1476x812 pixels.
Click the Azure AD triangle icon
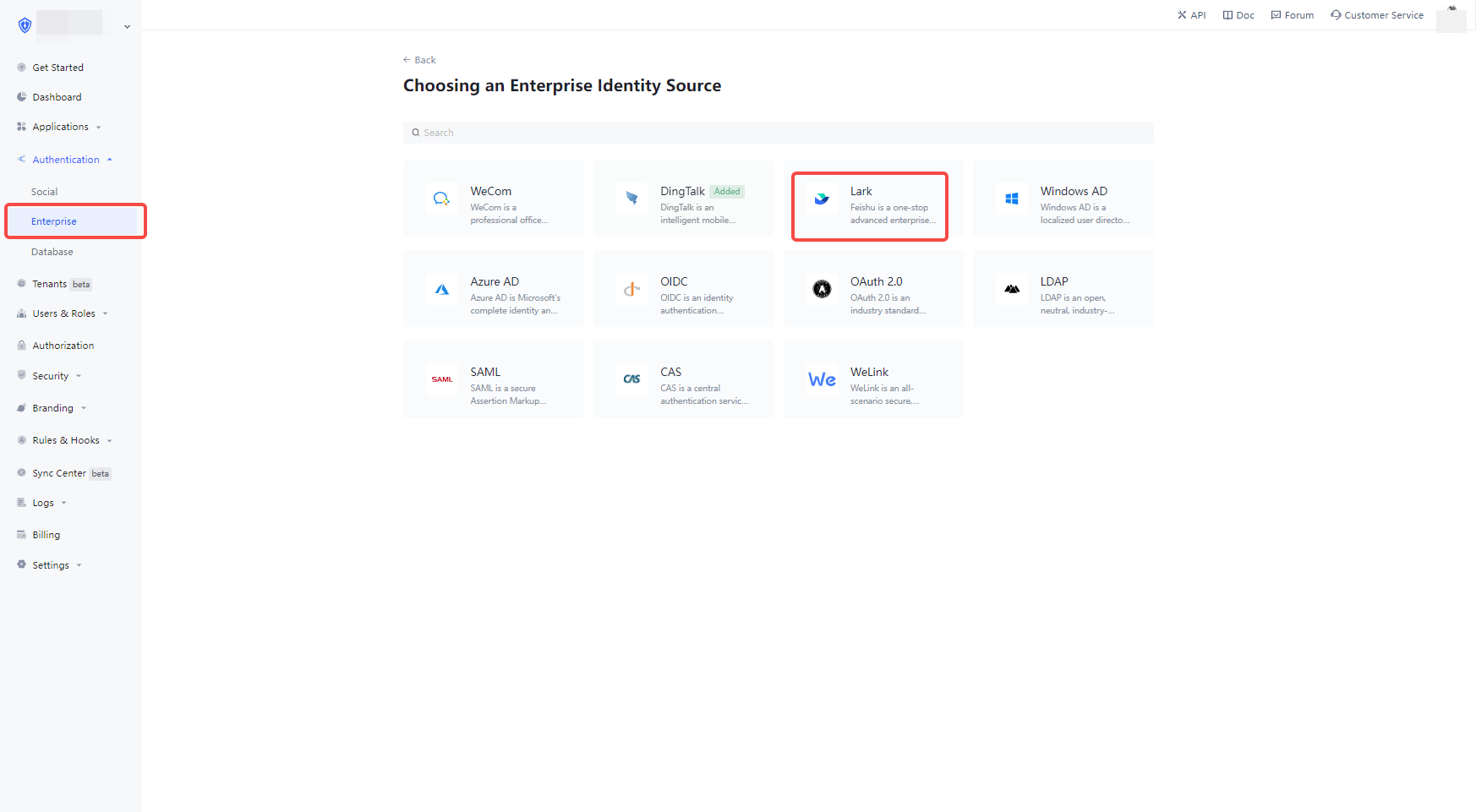pyautogui.click(x=441, y=289)
